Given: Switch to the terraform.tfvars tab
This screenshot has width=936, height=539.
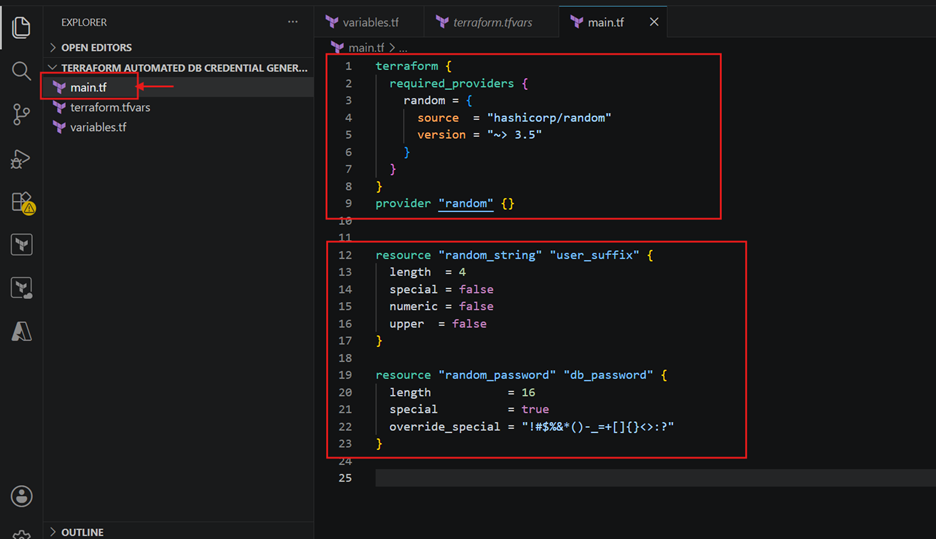Looking at the screenshot, I should pyautogui.click(x=491, y=22).
